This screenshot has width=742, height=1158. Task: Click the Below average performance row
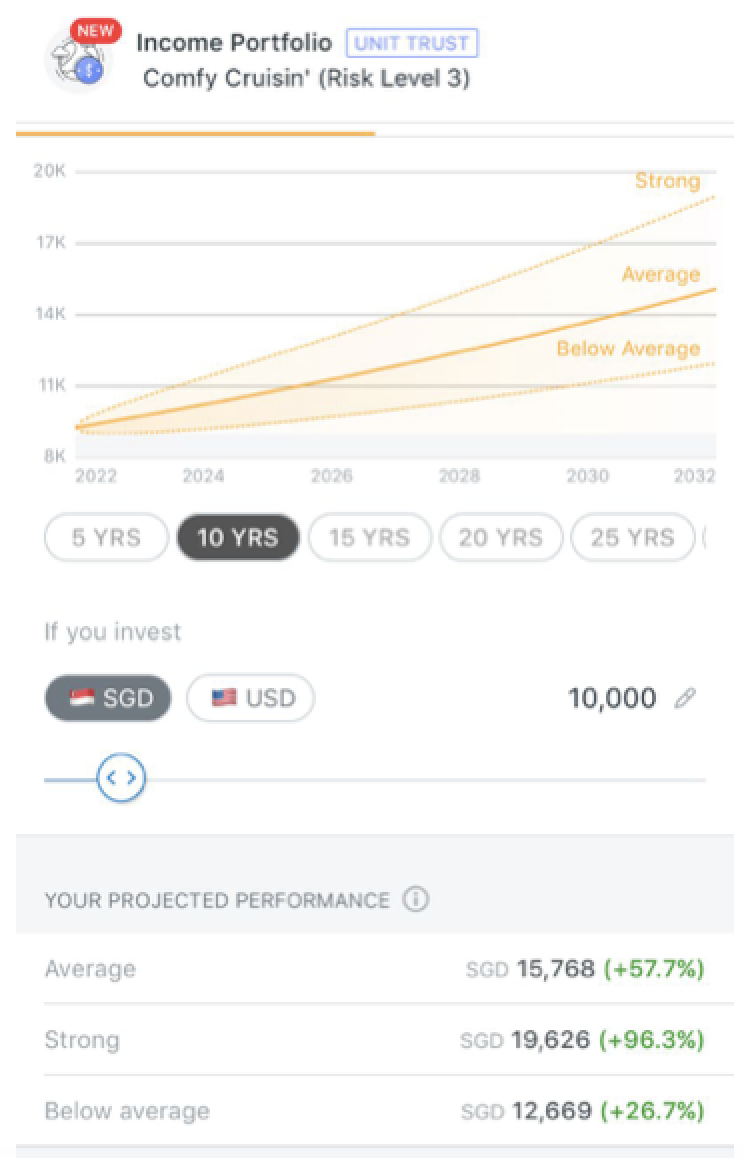pyautogui.click(x=374, y=1111)
